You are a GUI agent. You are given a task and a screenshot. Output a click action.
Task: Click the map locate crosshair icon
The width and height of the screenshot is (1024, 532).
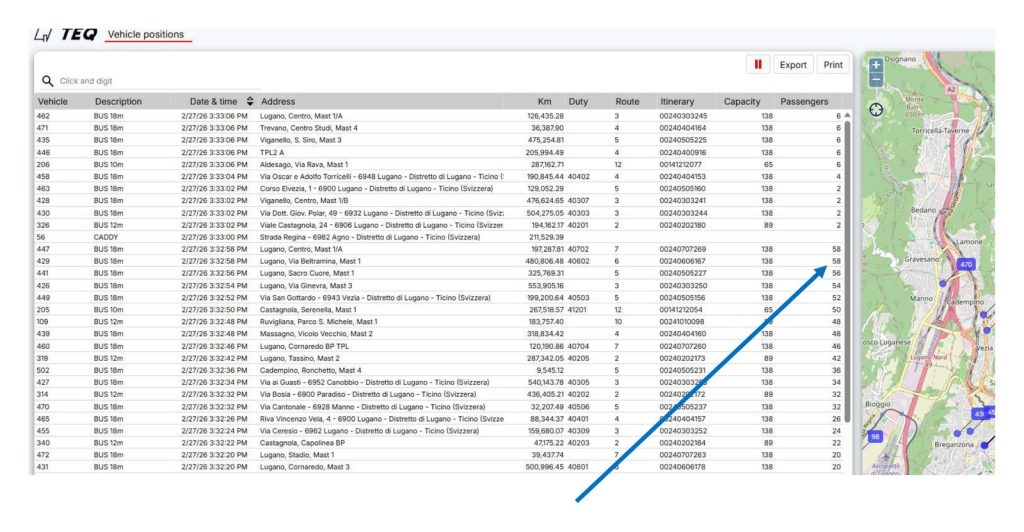[876, 110]
